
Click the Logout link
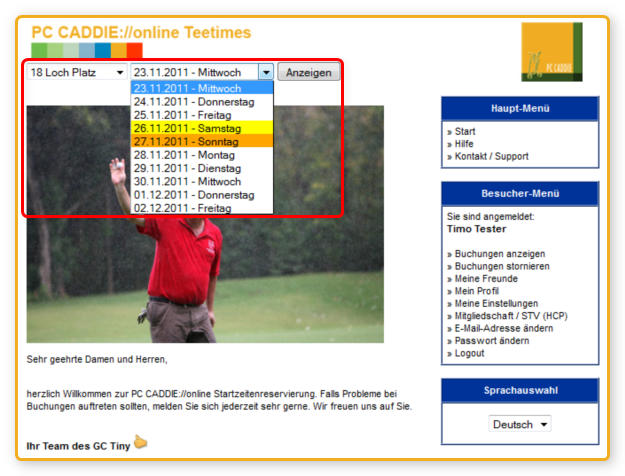click(x=469, y=353)
